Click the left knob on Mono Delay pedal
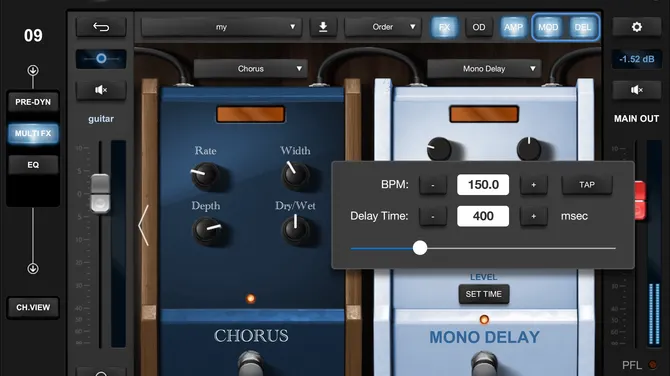The image size is (670, 376). pos(439,149)
